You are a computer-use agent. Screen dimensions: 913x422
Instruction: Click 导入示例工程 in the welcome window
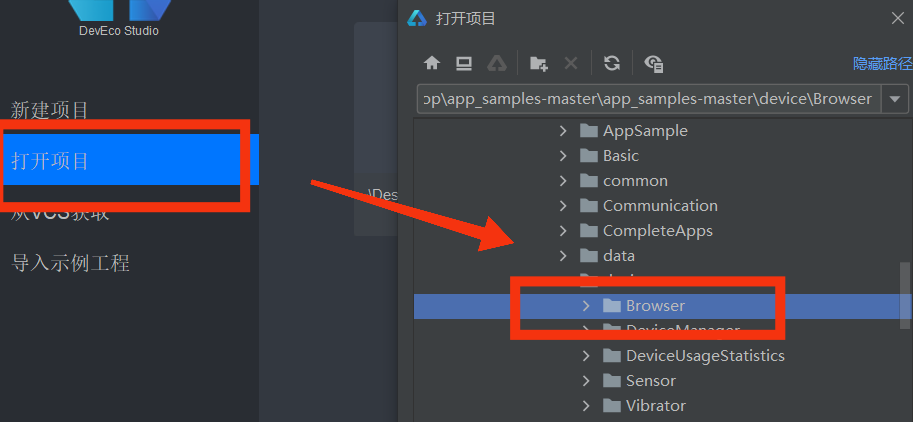pos(70,263)
